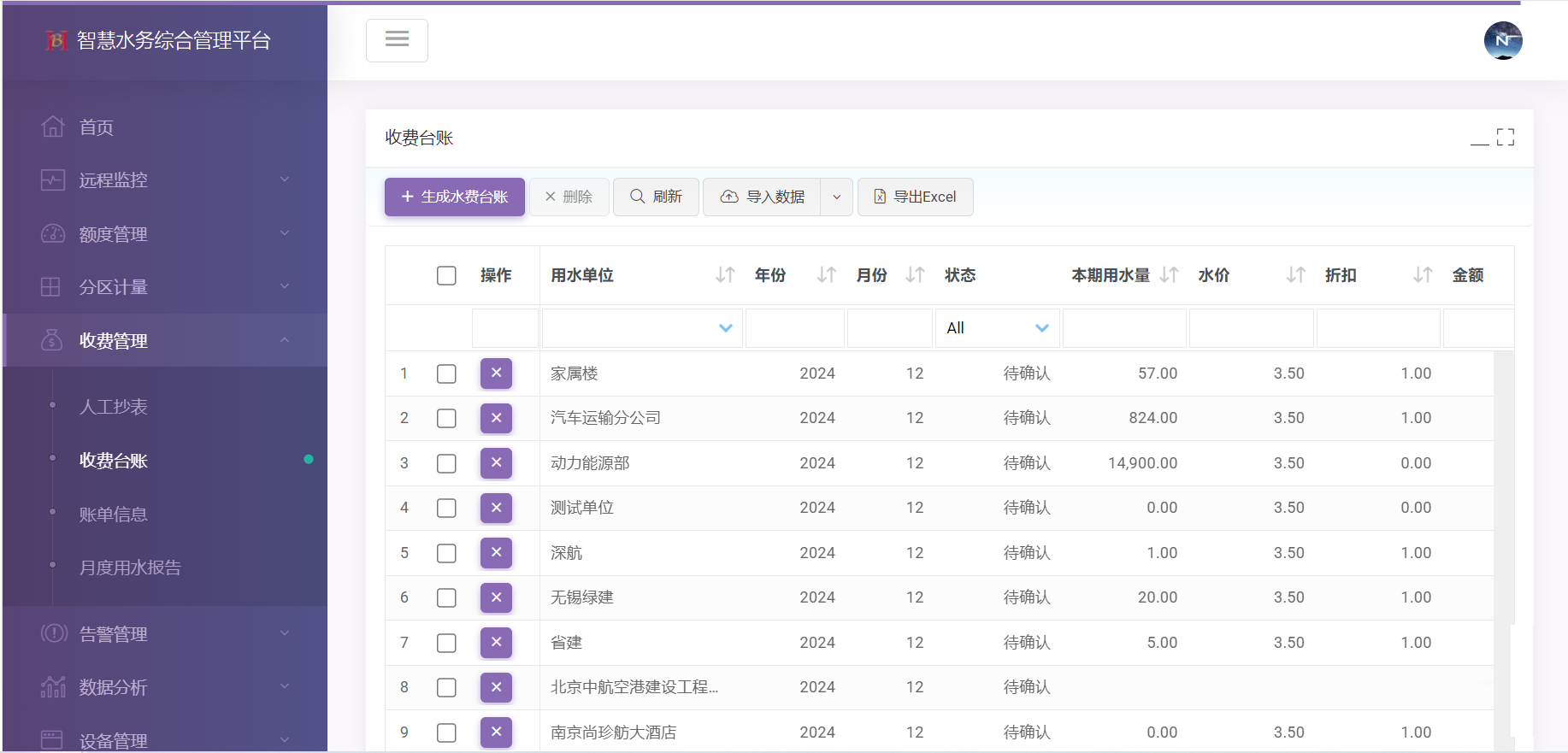Image resolution: width=1568 pixels, height=753 pixels.
Task: Go to 月度用水报告 in sidebar
Action: tap(130, 568)
